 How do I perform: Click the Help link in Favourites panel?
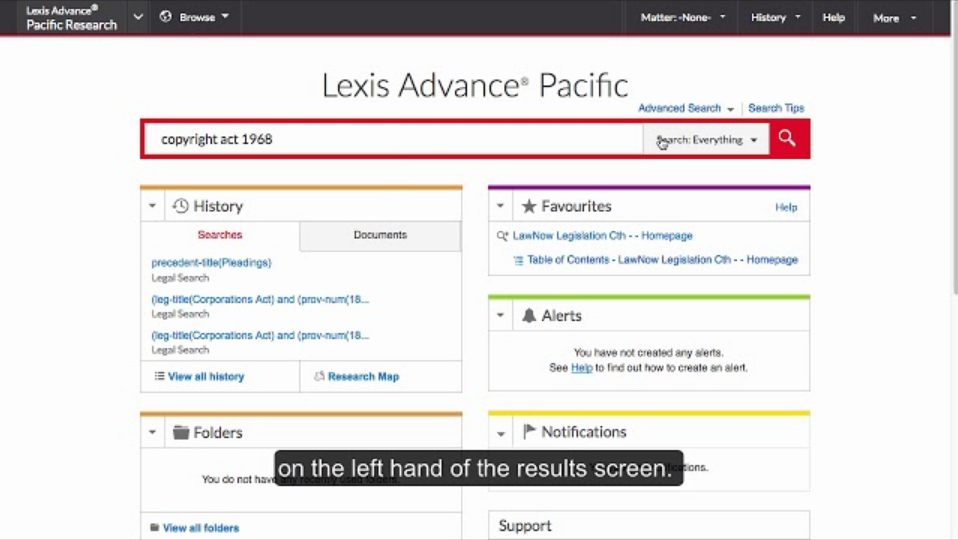point(786,207)
